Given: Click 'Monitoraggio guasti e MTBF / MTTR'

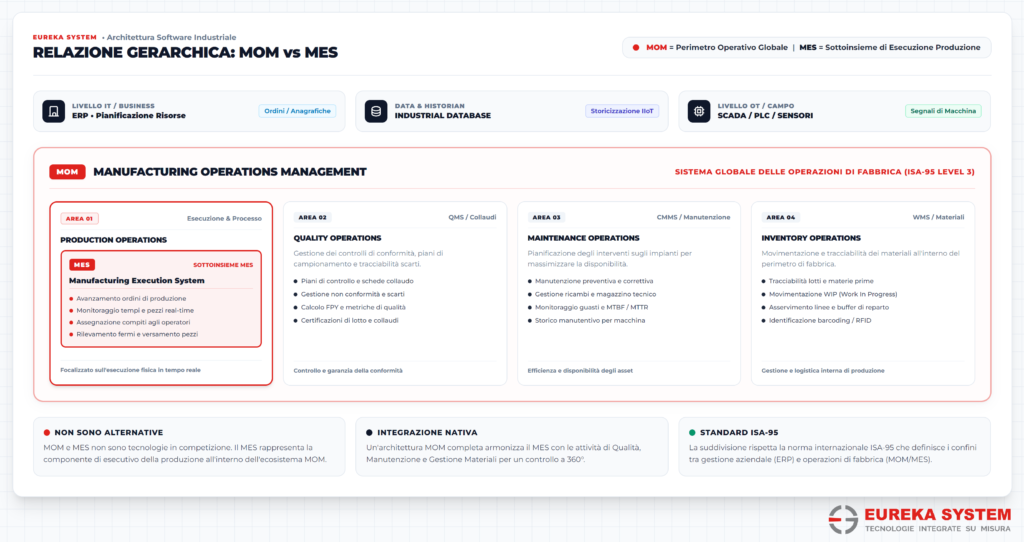Looking at the screenshot, I should [x=591, y=307].
